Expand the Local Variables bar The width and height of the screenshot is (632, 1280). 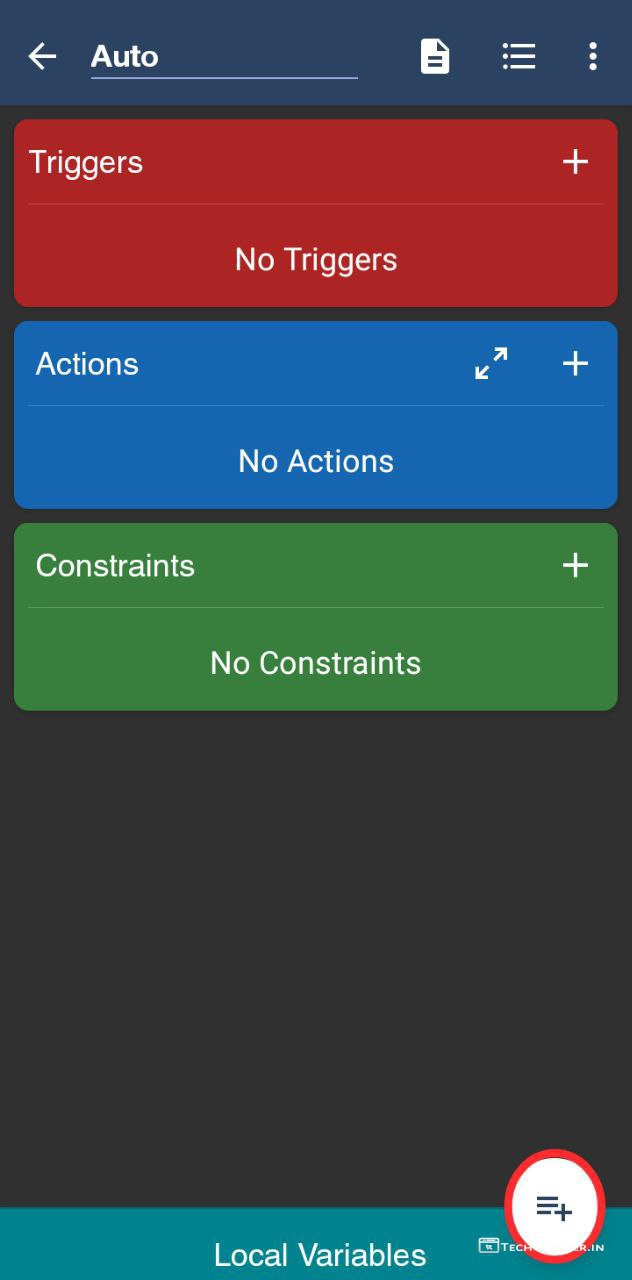(319, 1255)
